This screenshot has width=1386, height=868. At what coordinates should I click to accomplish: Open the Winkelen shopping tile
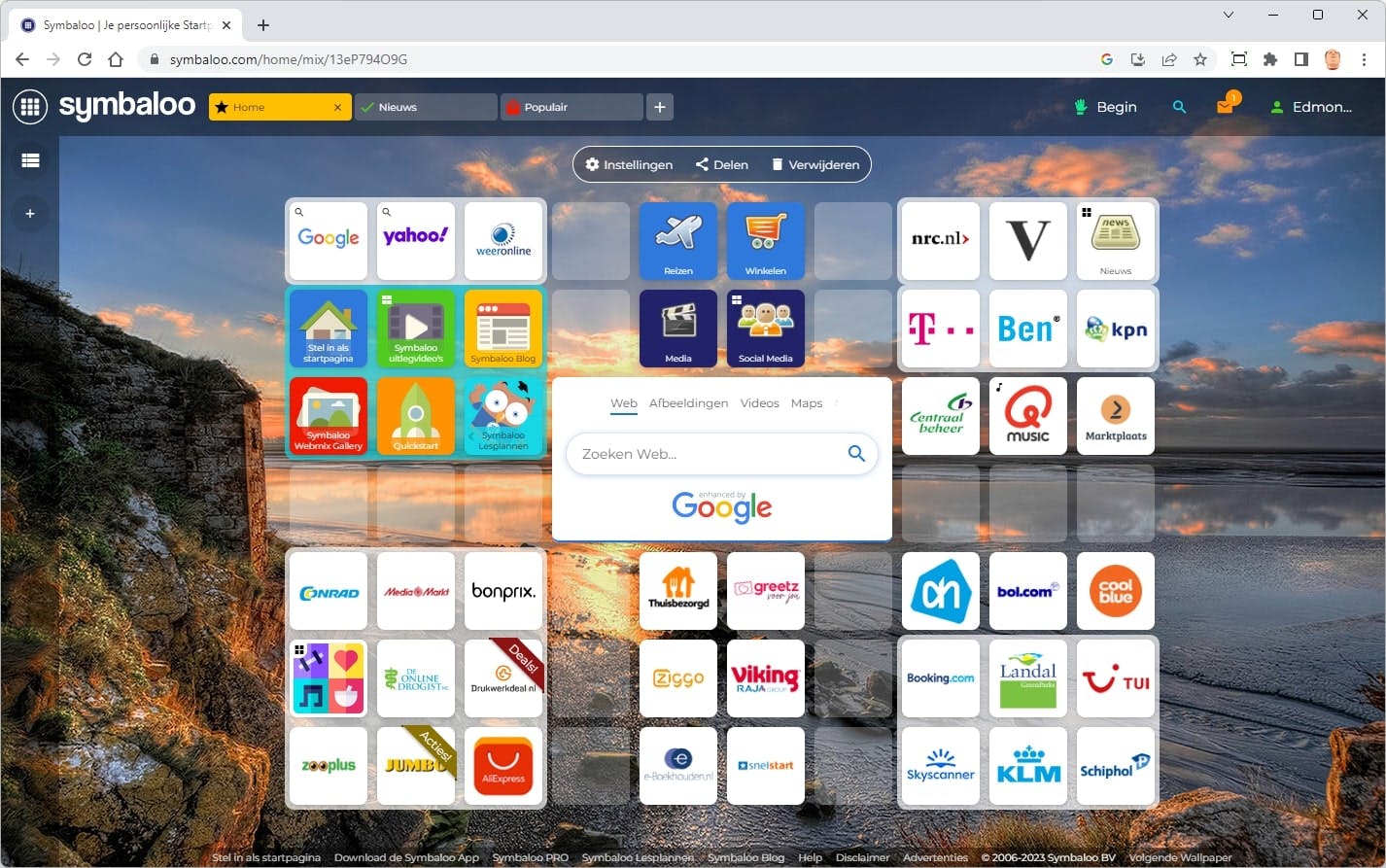[x=765, y=241]
